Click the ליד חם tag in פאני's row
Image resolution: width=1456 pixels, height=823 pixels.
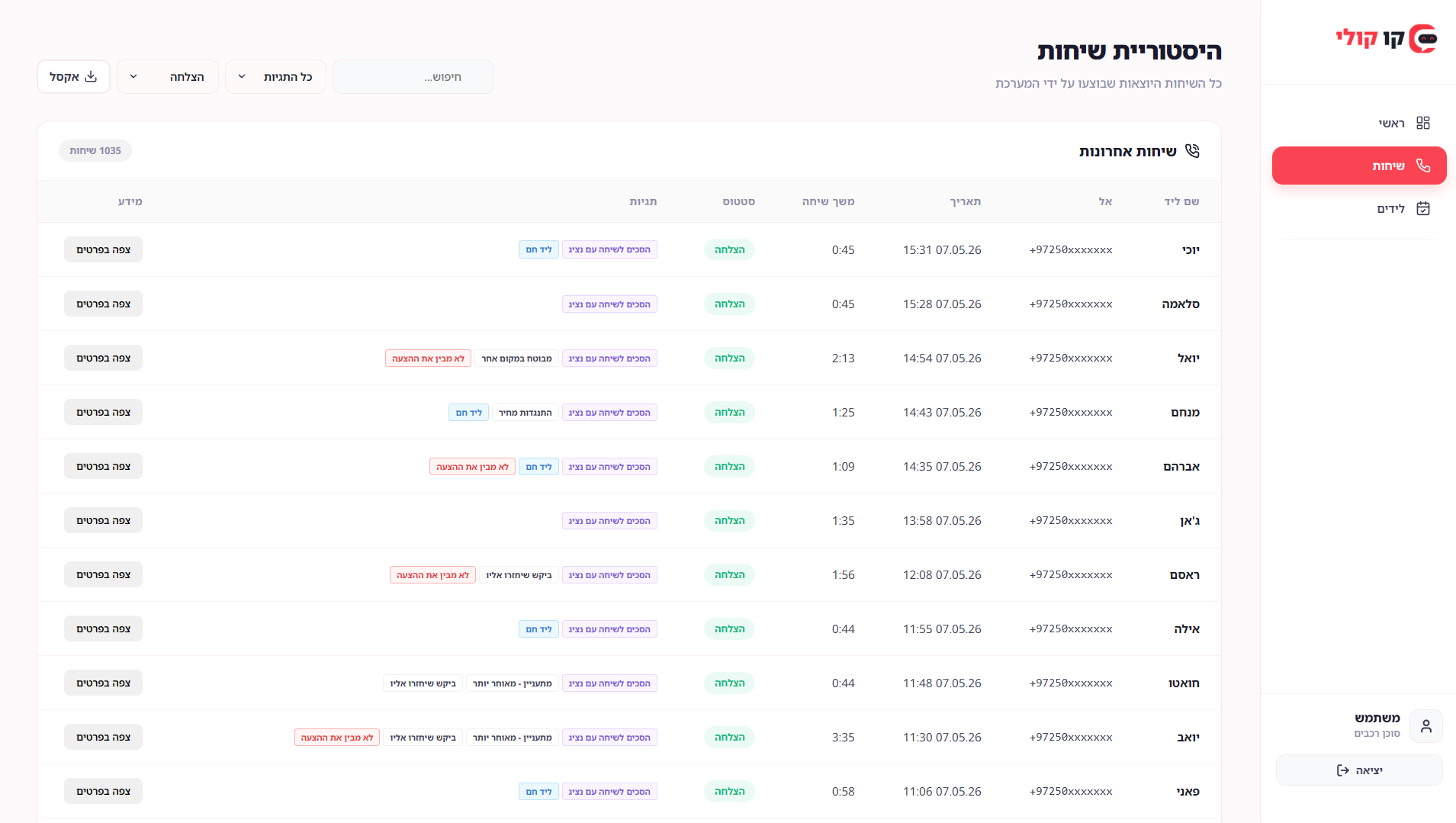538,791
